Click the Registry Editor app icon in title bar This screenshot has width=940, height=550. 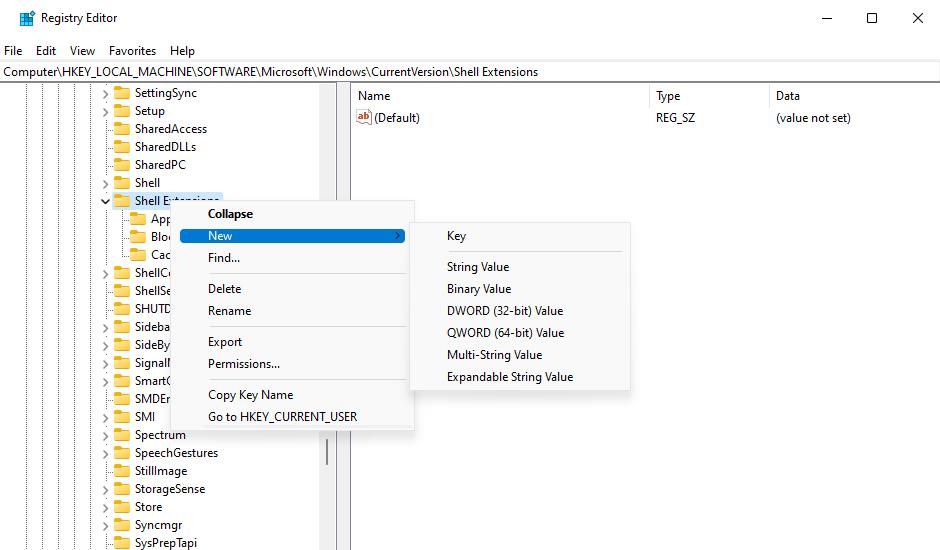coord(27,18)
